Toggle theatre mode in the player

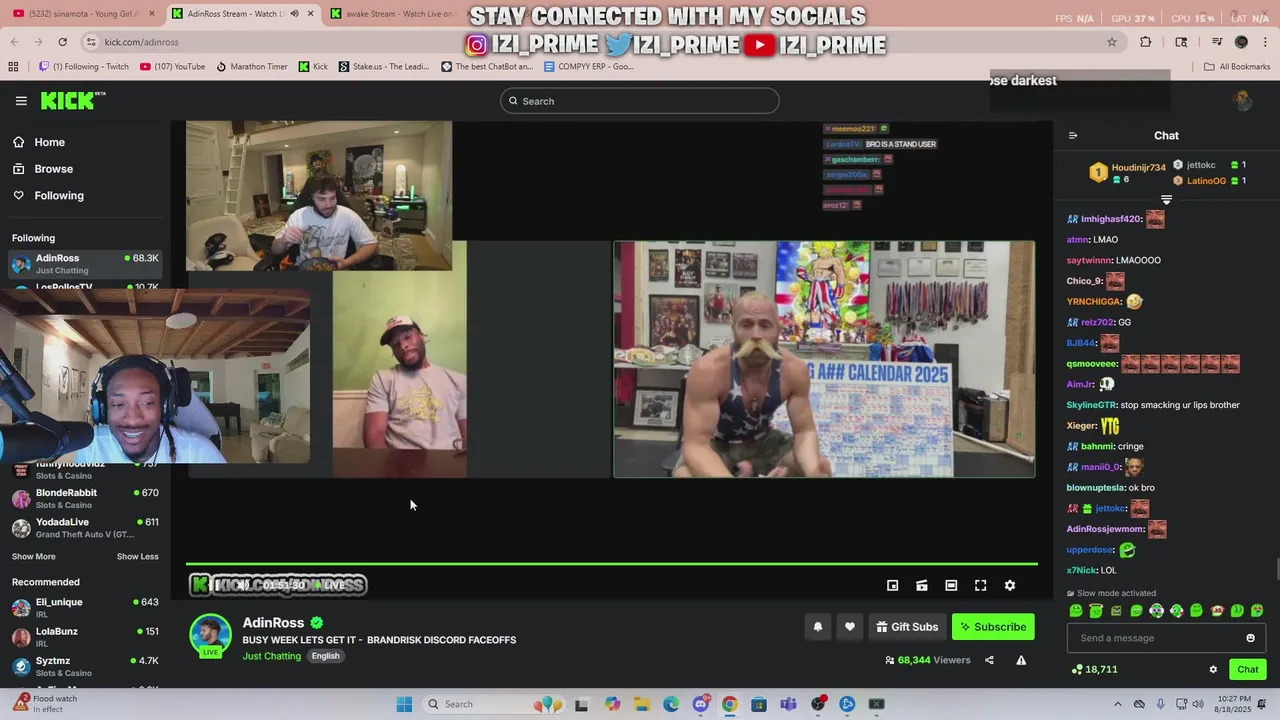pos(951,586)
